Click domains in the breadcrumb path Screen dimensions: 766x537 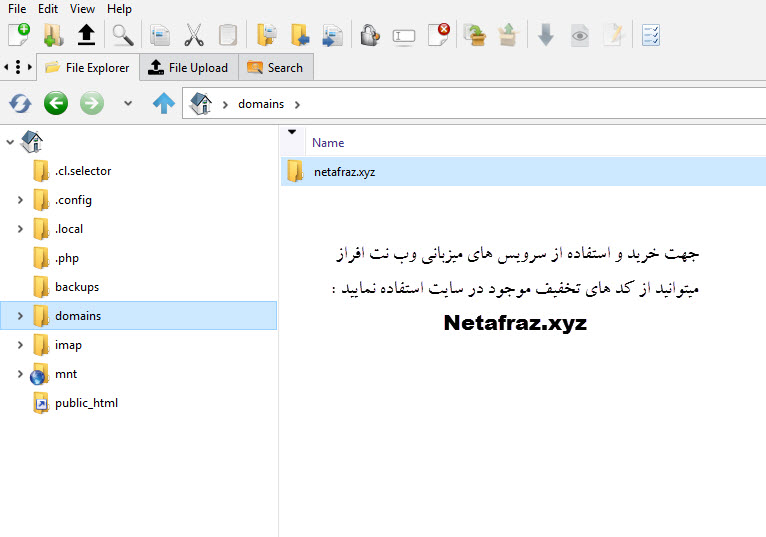[x=261, y=104]
